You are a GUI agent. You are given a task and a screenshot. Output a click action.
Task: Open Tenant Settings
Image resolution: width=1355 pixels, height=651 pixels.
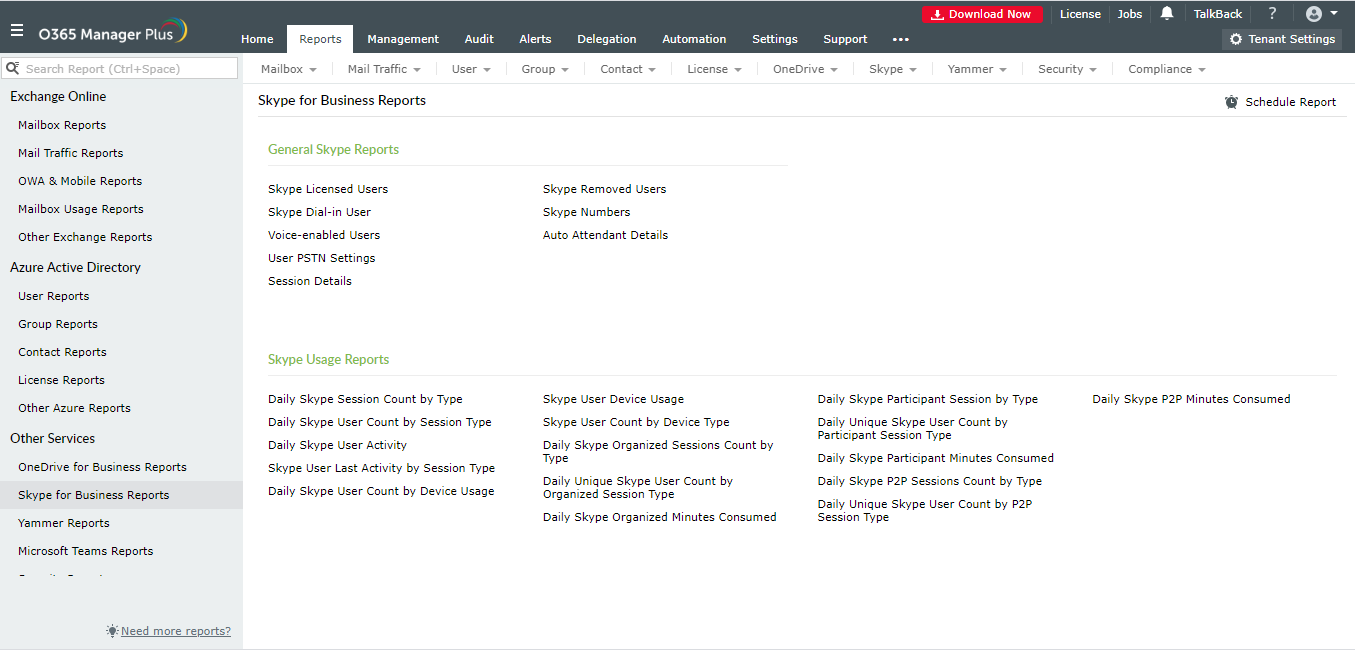1282,39
